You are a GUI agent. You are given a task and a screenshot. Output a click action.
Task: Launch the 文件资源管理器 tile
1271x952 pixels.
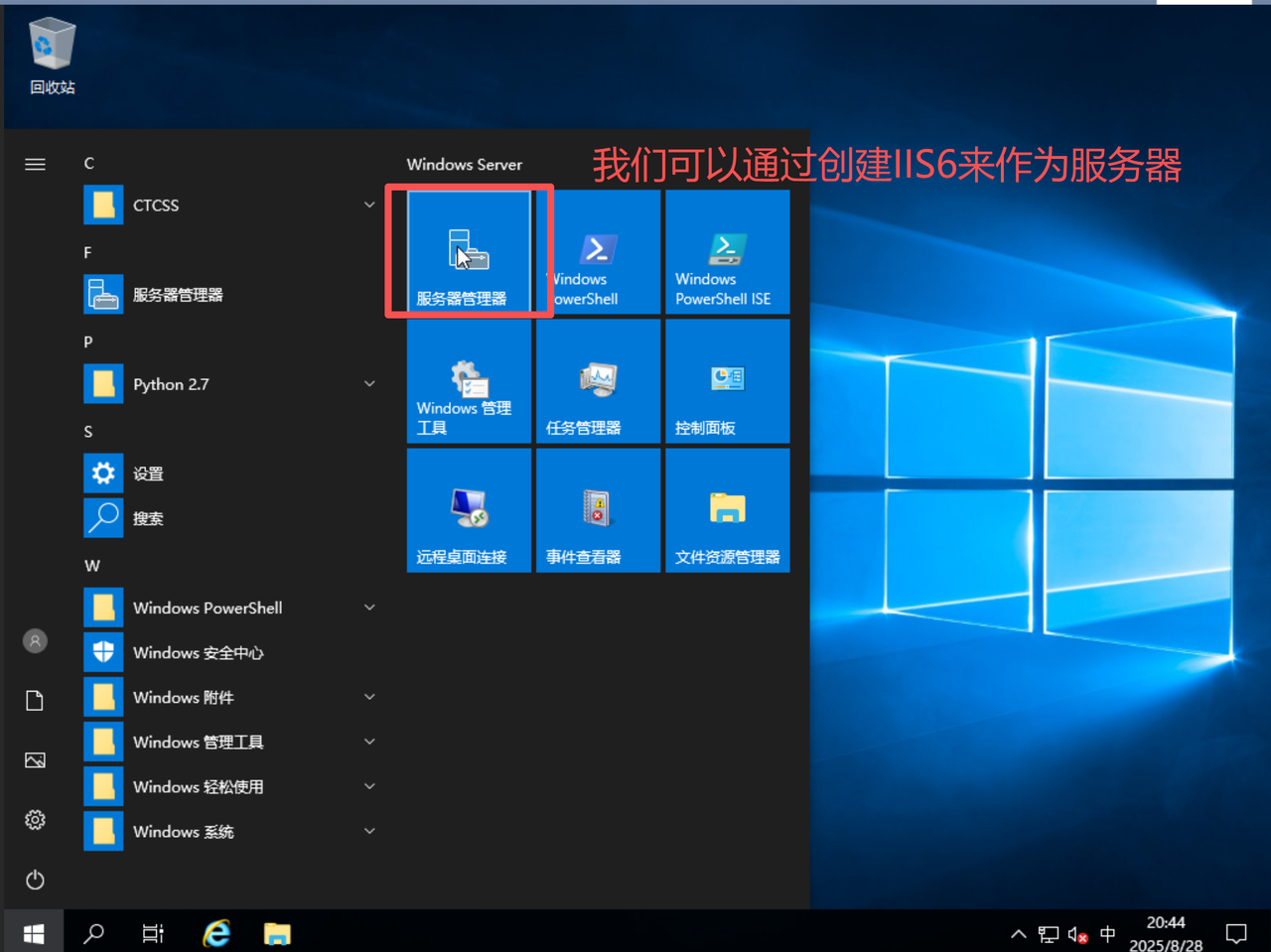[727, 510]
